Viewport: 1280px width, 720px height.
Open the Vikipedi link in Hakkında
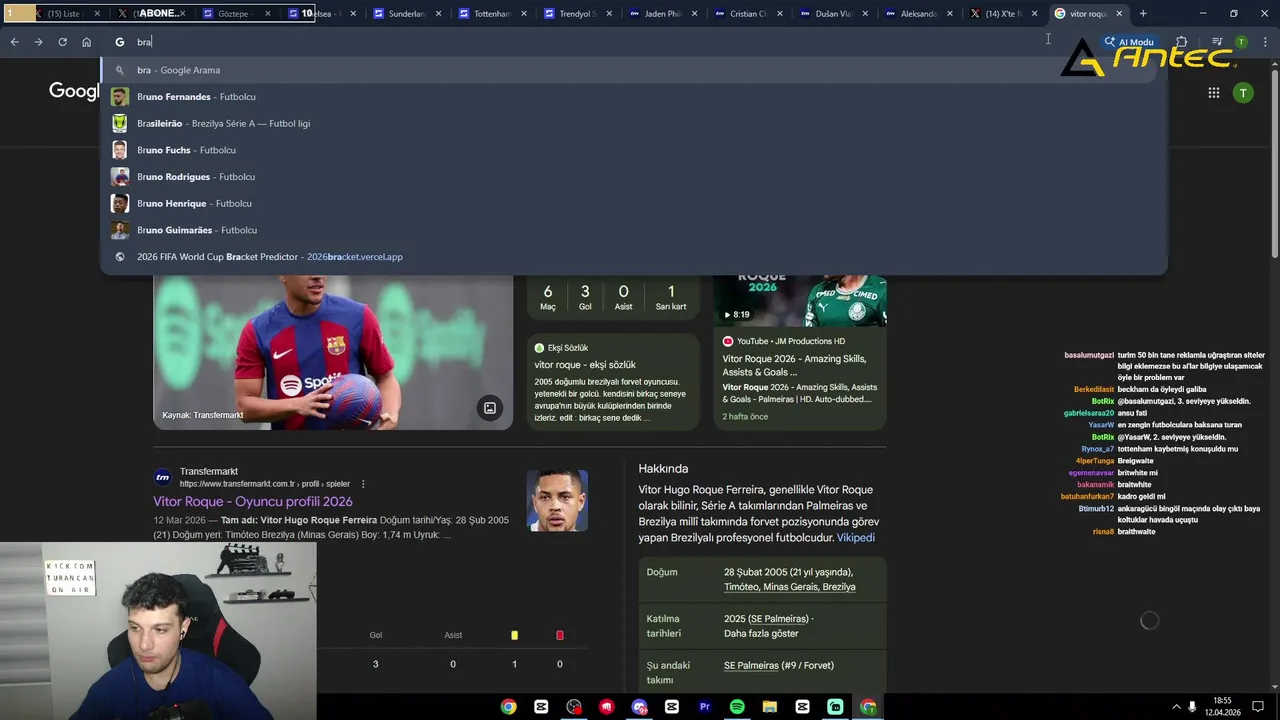pyautogui.click(x=856, y=538)
